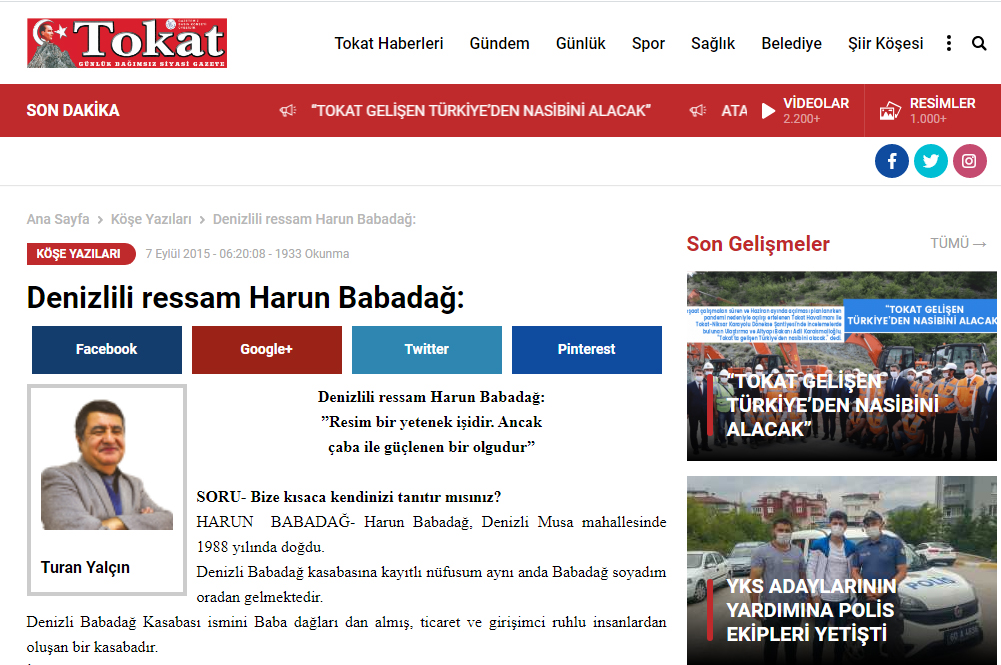Share the article via Pinterest button
The width and height of the screenshot is (1001, 665).
click(x=586, y=349)
